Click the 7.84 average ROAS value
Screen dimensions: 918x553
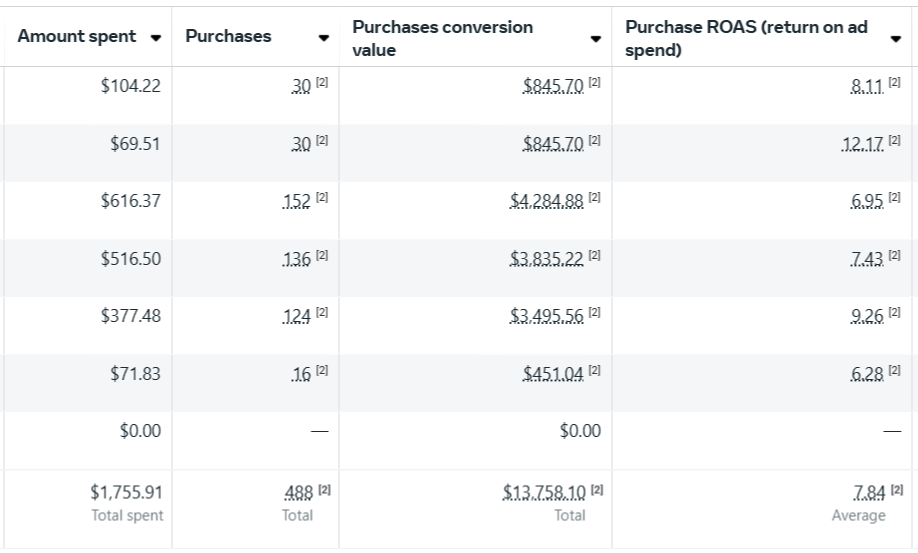coord(867,492)
